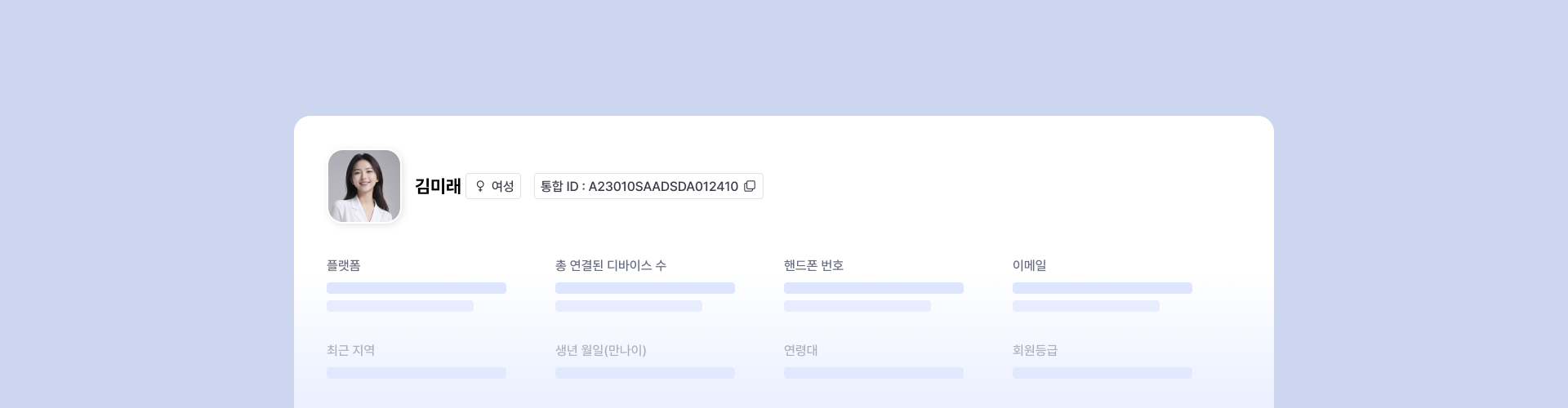Click the 회원등급 label
The width and height of the screenshot is (1568, 408).
coord(1035,350)
